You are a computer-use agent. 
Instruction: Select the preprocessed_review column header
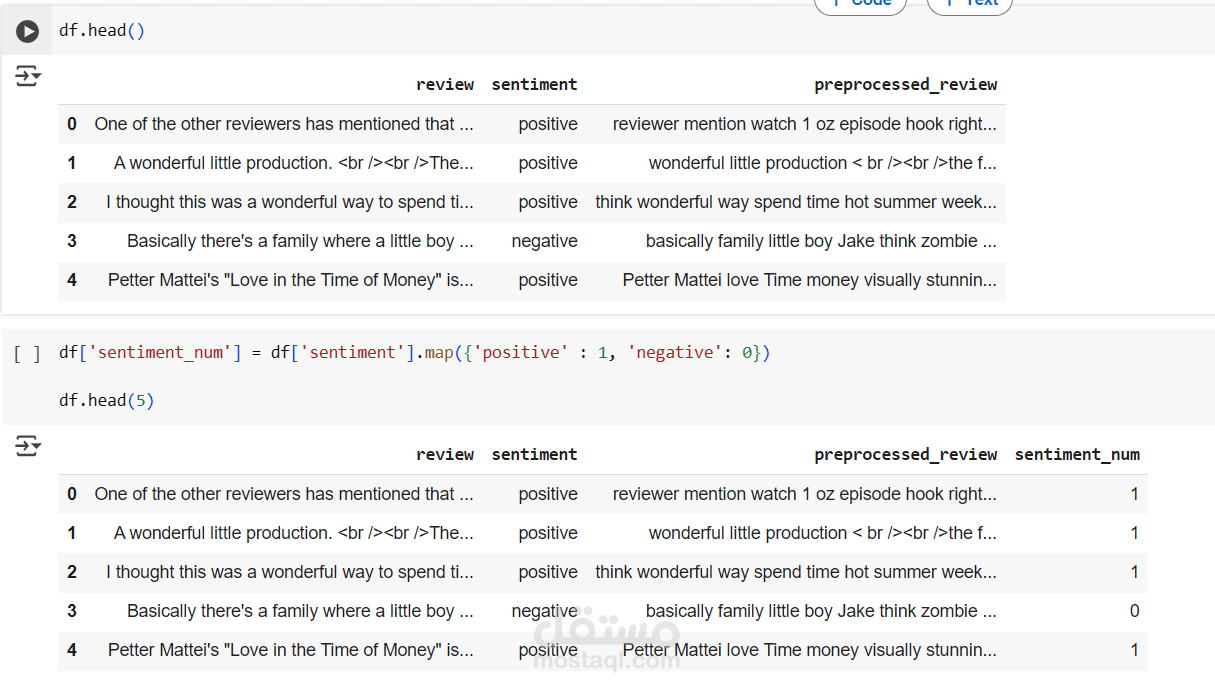(x=905, y=84)
